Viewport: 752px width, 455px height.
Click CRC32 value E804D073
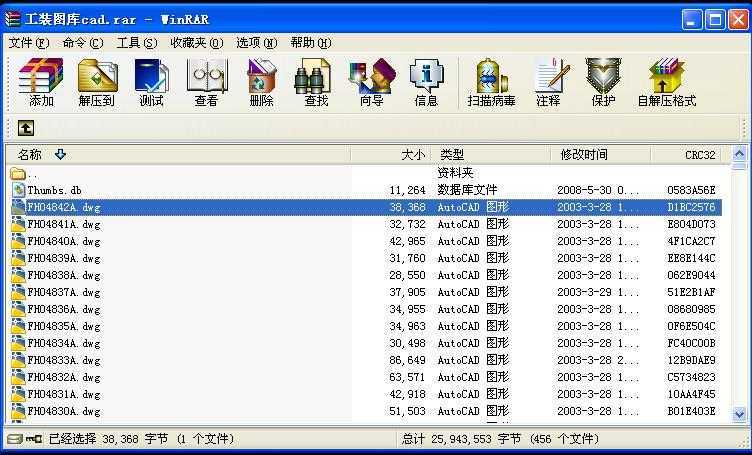click(x=691, y=224)
